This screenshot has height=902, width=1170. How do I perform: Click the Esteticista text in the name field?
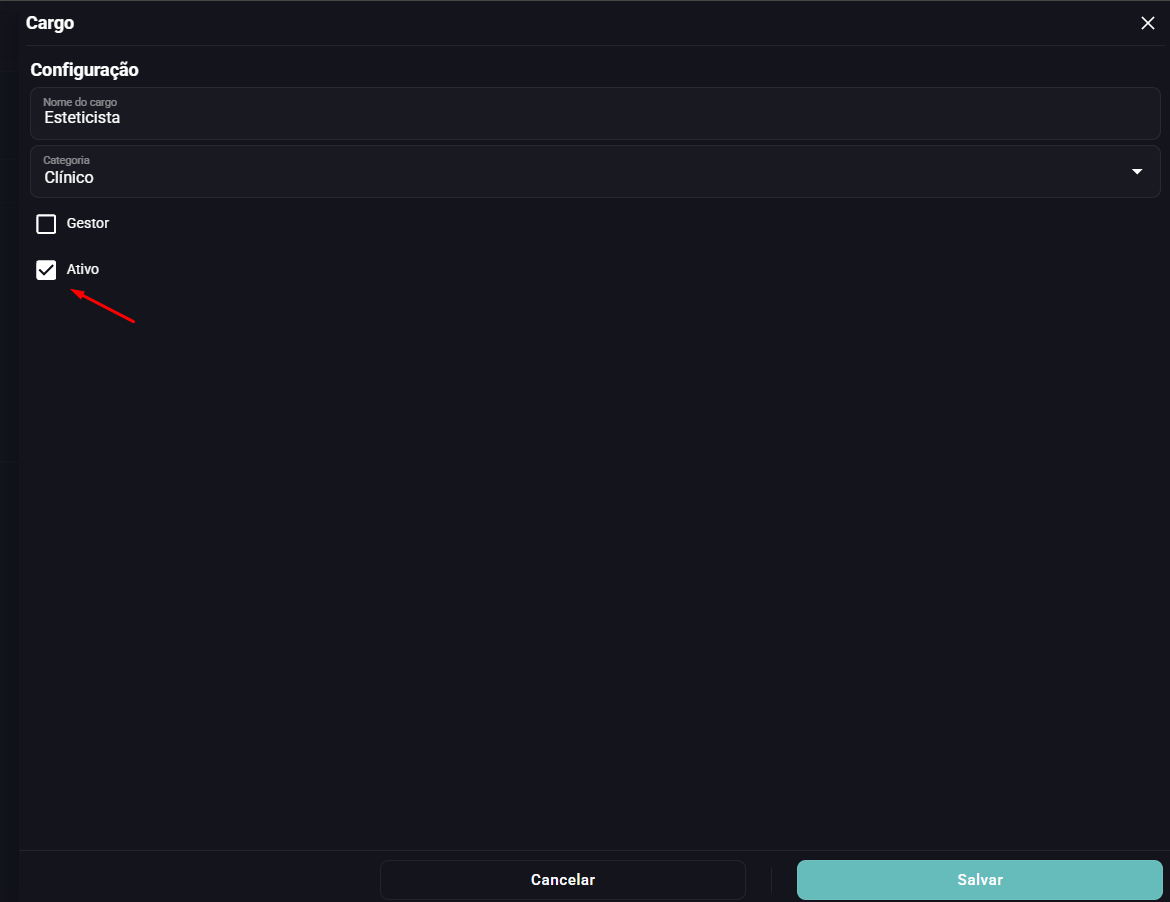point(82,118)
